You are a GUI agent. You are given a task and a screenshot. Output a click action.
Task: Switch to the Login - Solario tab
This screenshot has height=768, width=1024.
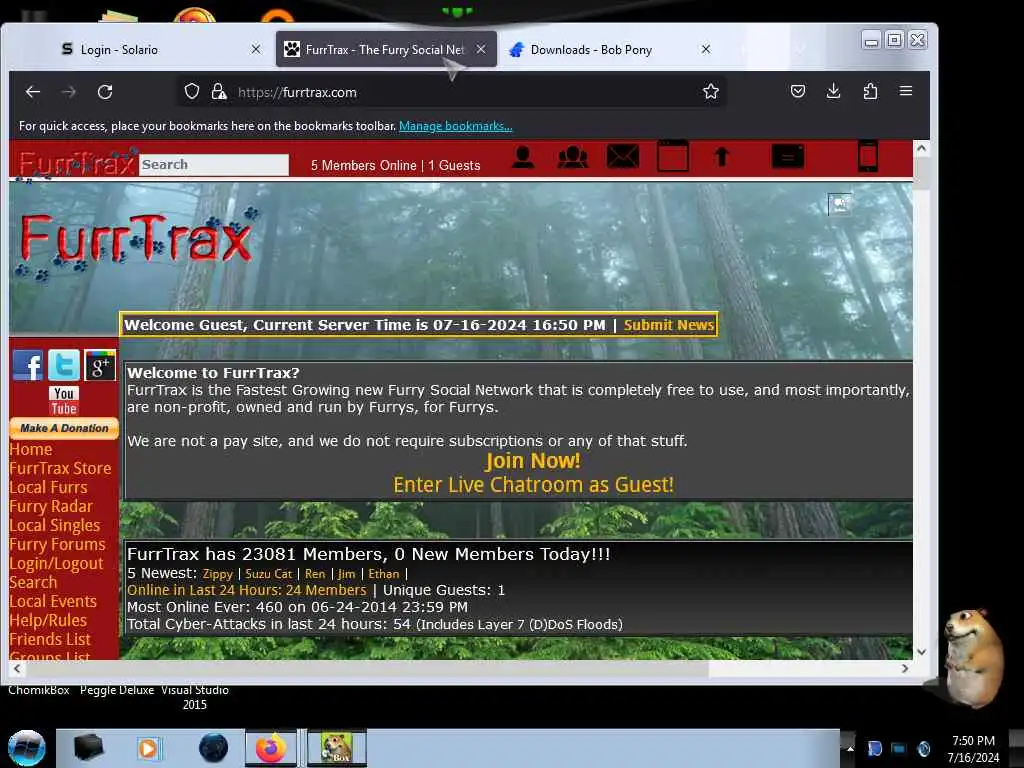pos(161,50)
